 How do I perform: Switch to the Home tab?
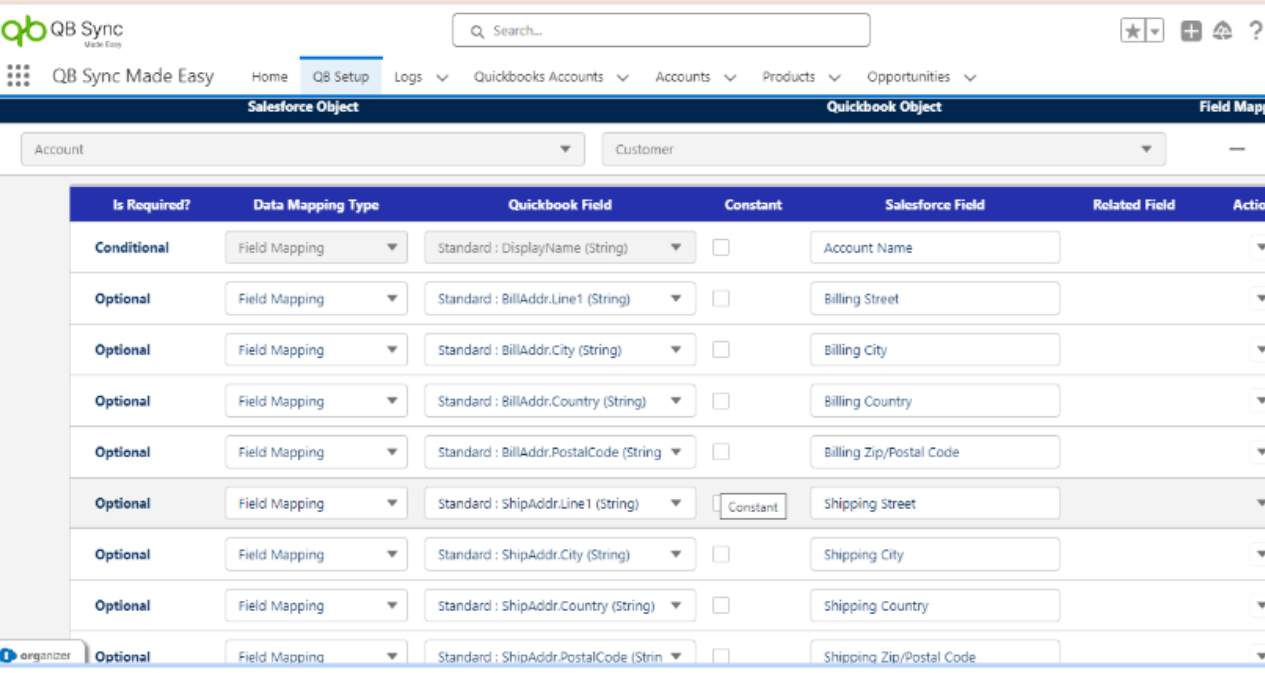(x=269, y=77)
